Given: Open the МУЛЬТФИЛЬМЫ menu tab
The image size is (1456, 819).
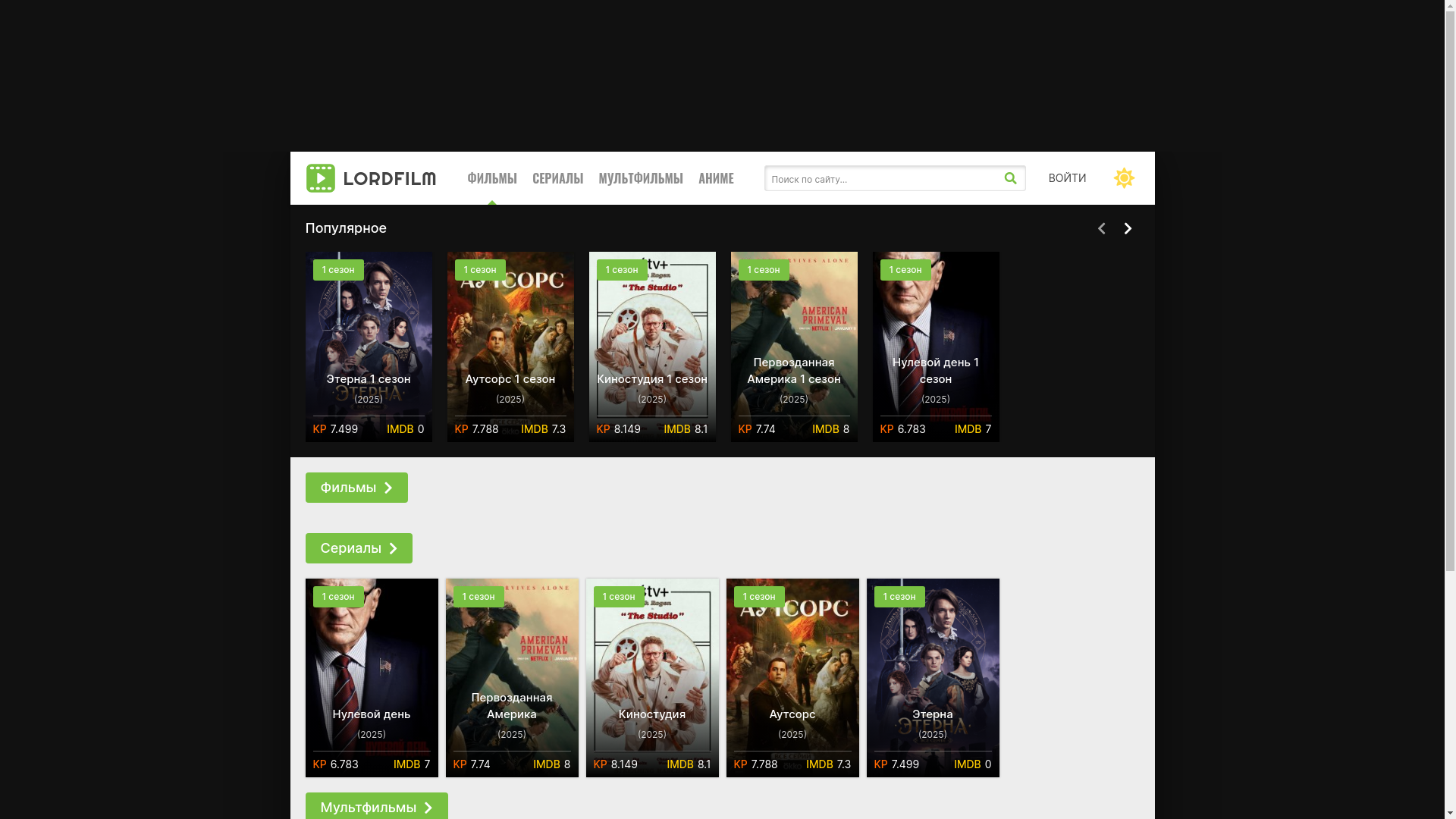Looking at the screenshot, I should pos(641,178).
